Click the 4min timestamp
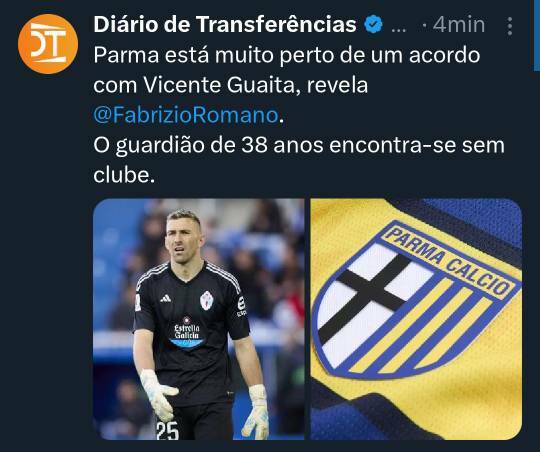 coord(459,25)
